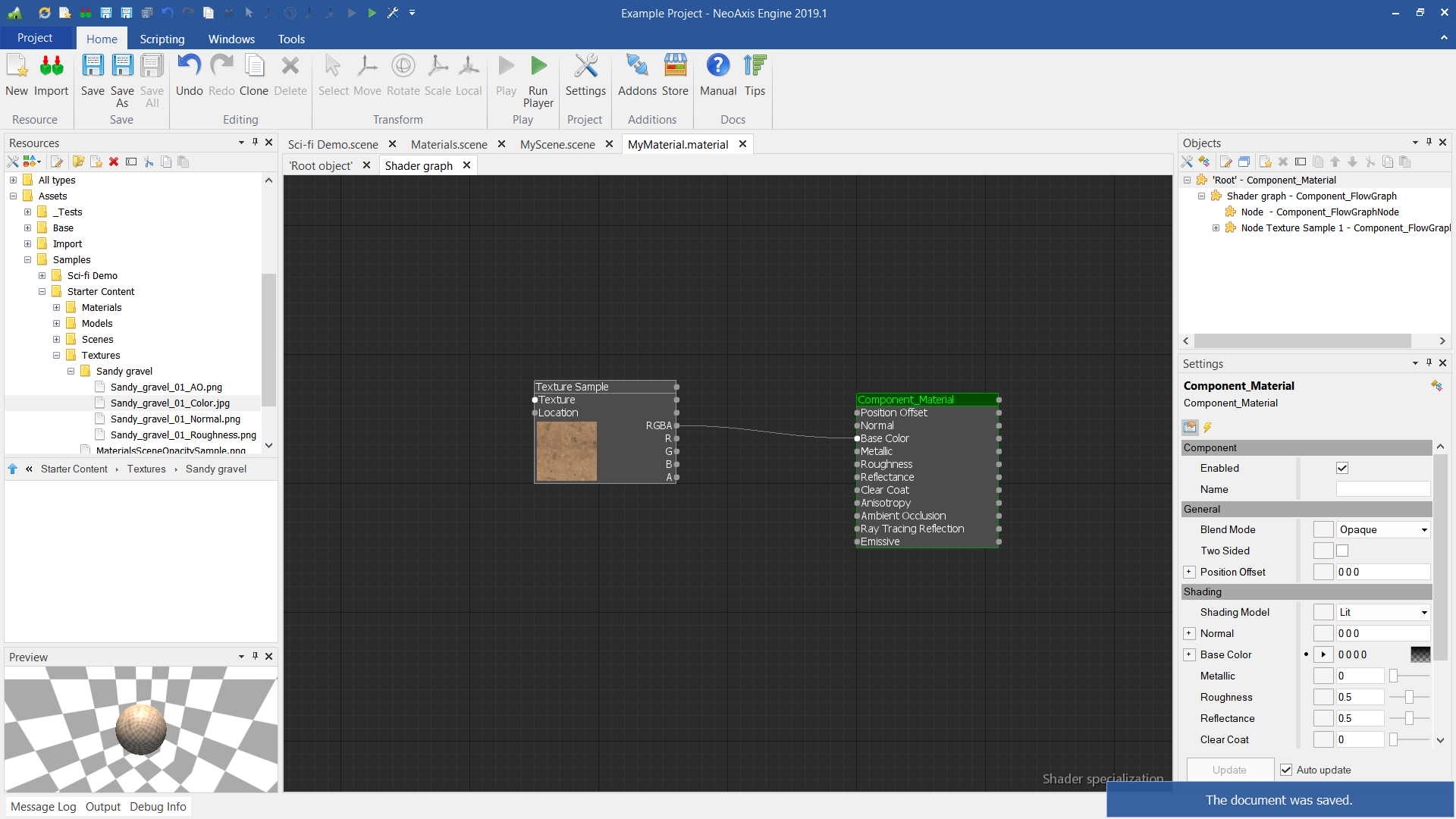Click the Undo icon in ribbon

189,67
